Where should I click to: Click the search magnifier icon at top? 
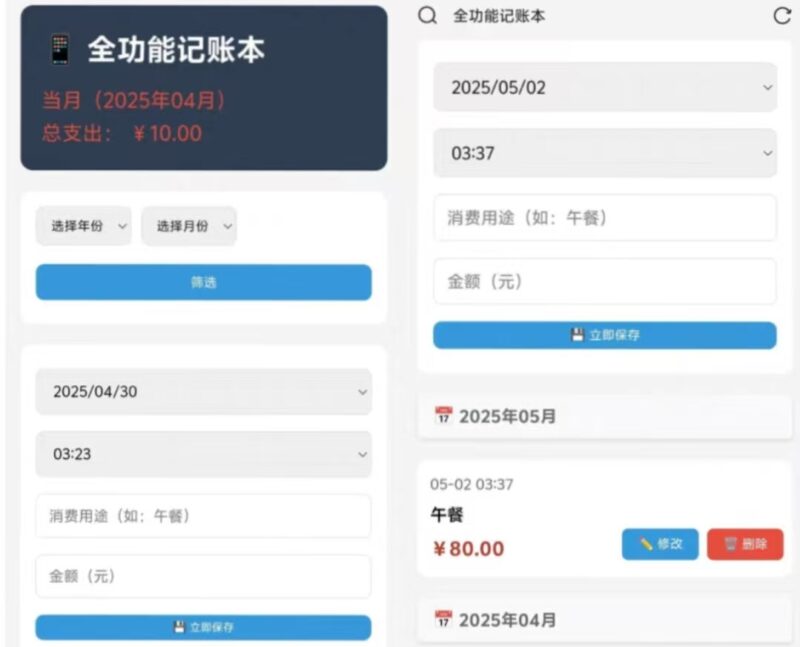(x=426, y=17)
